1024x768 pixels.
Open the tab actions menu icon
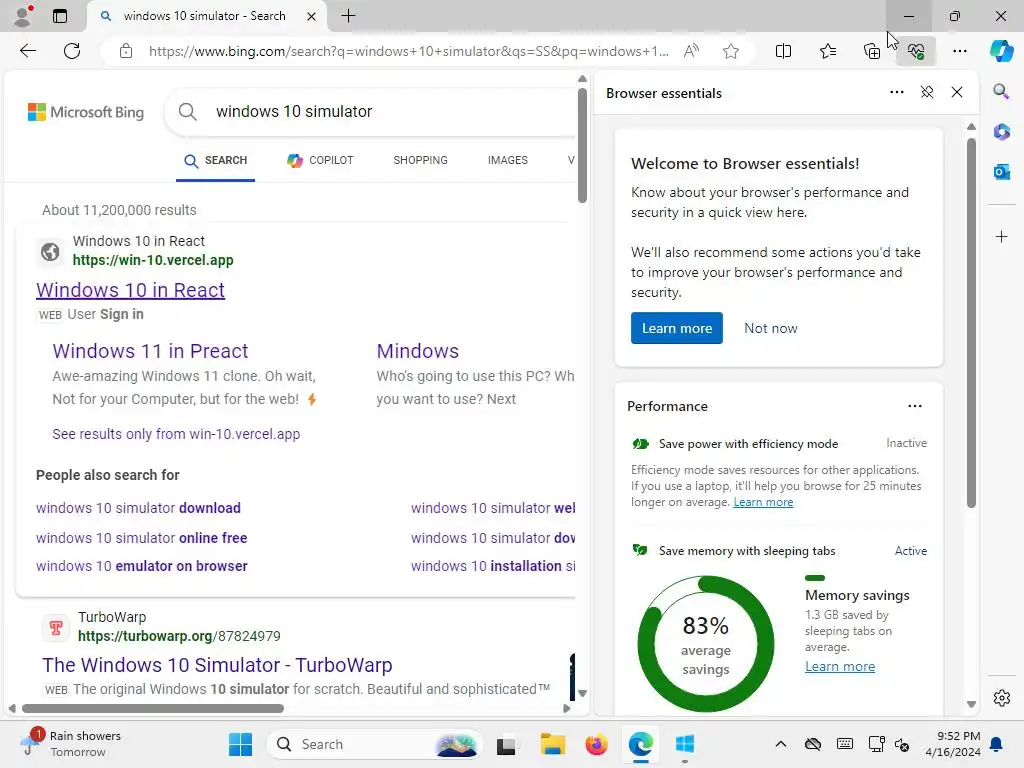(60, 16)
